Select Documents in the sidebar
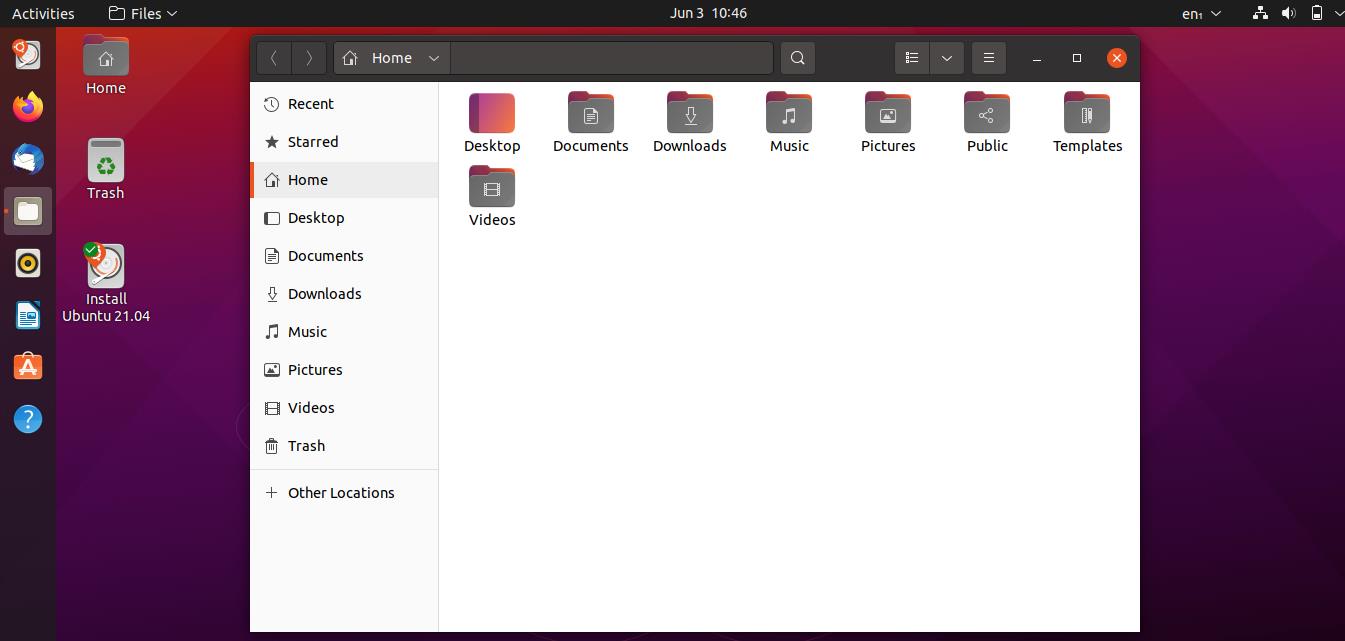The width and height of the screenshot is (1345, 641). 344,256
